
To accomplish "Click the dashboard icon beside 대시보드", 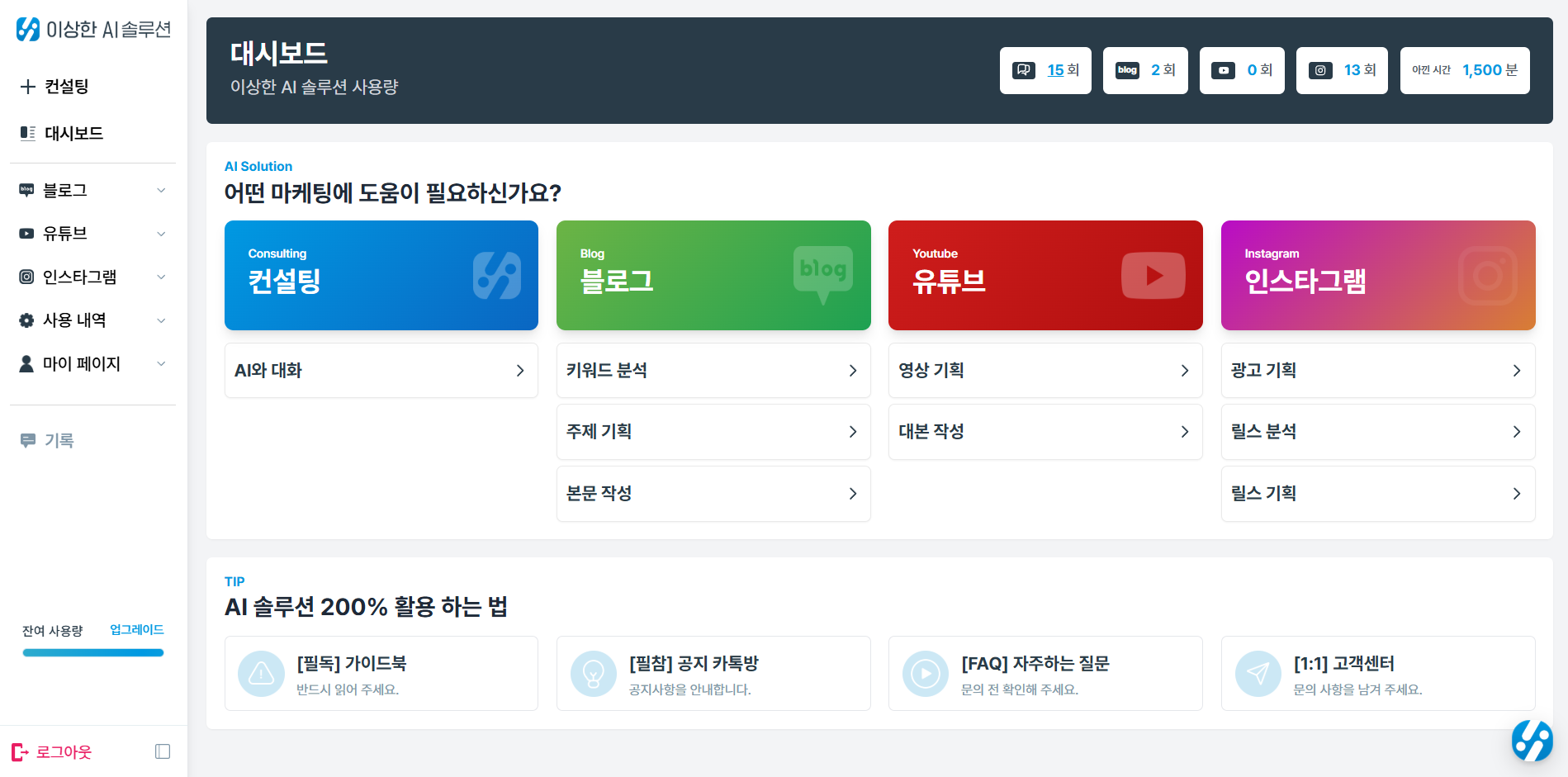I will pyautogui.click(x=27, y=133).
